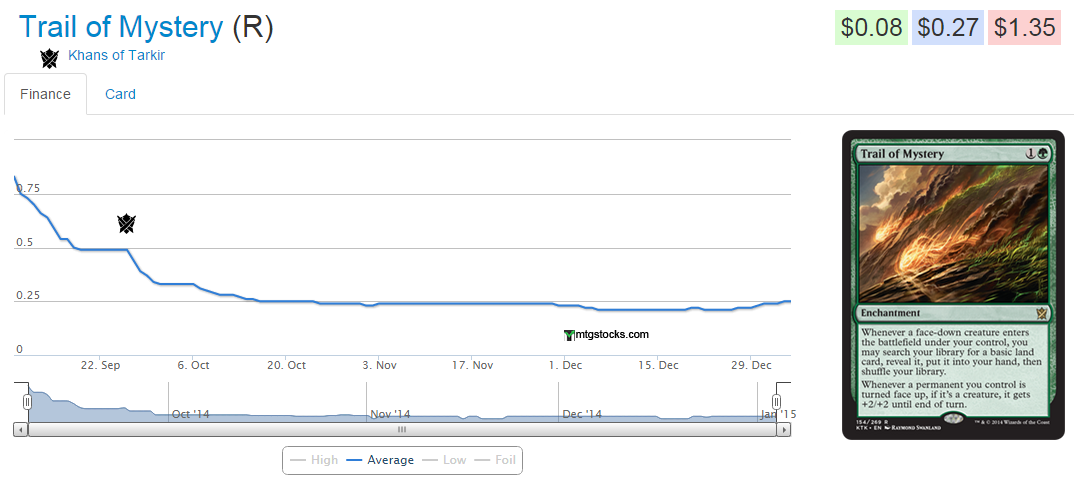This screenshot has height=477, width=1074.
Task: Click the blue $0.27 average price badge
Action: point(948,27)
